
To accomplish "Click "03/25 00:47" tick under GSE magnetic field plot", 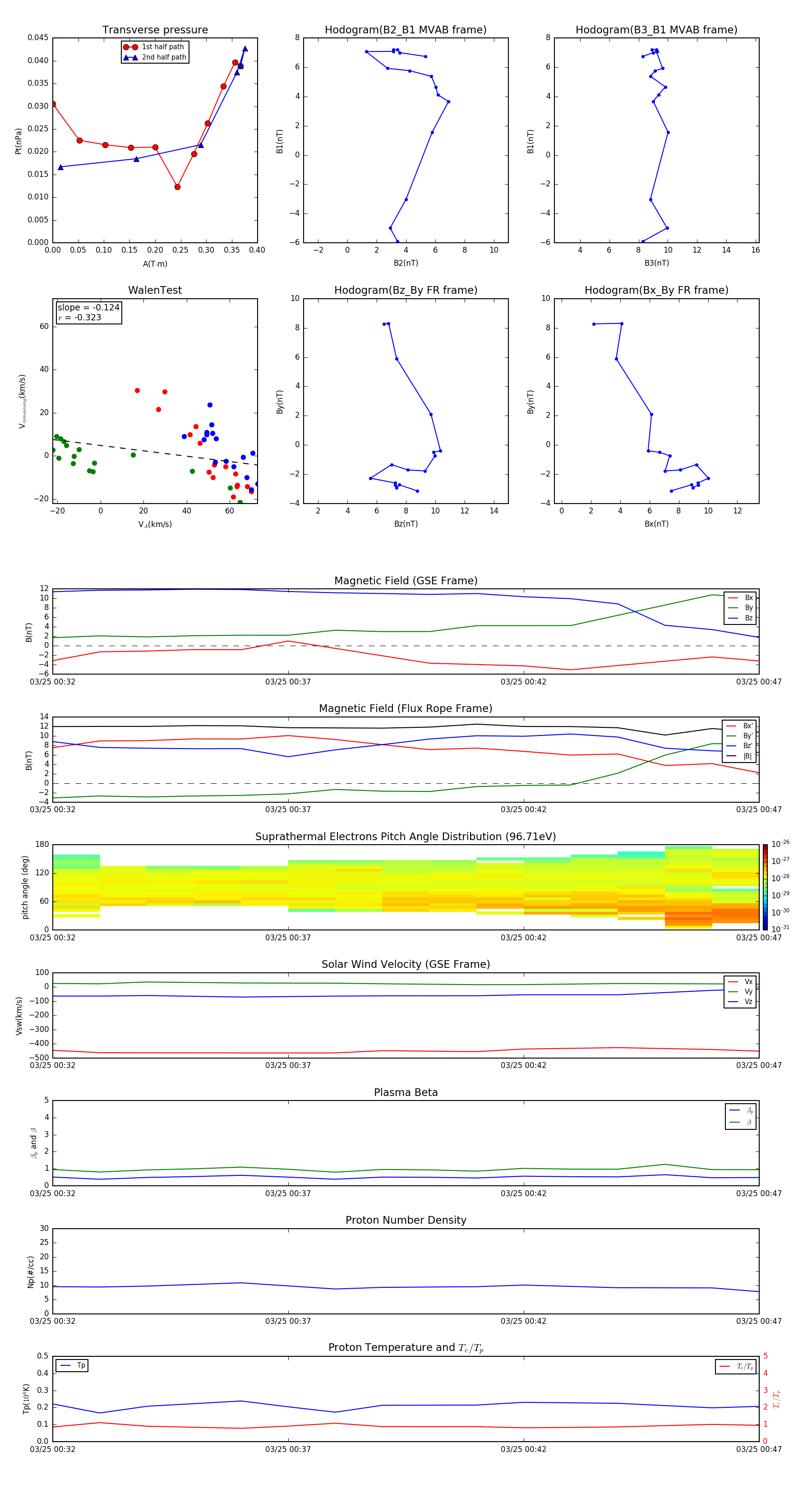I will 759,682.
